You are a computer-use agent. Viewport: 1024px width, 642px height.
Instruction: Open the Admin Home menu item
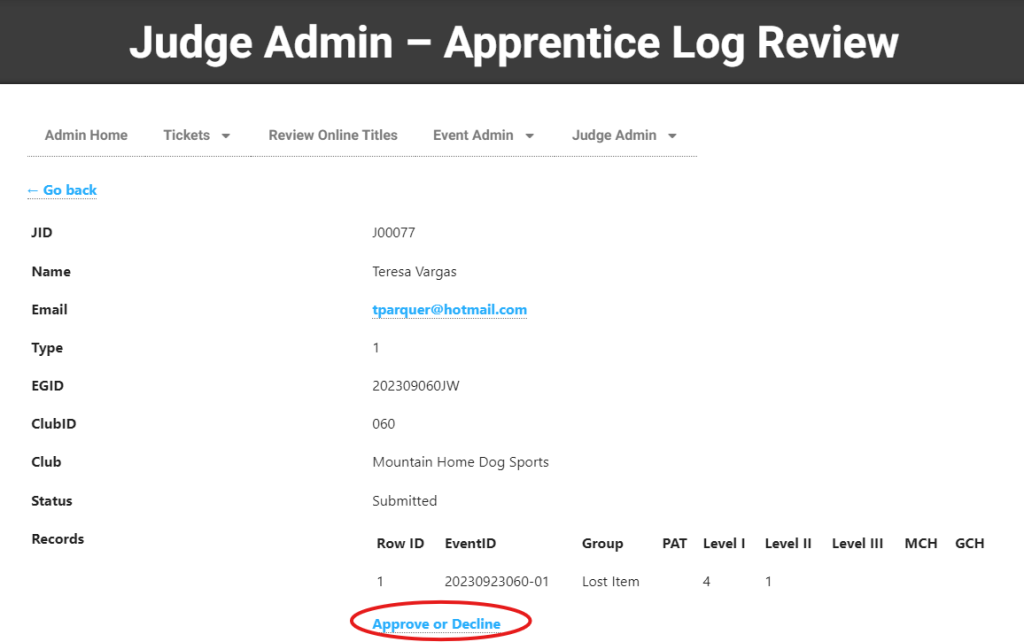point(86,135)
